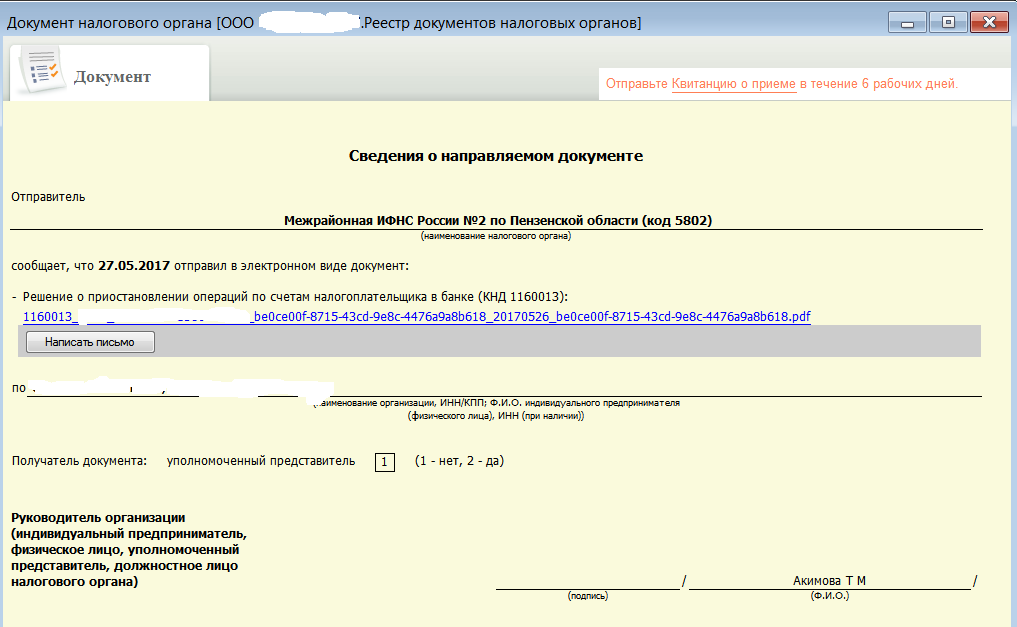Viewport: 1017px width, 627px height.
Task: Maximize the document window
Action: 948,23
